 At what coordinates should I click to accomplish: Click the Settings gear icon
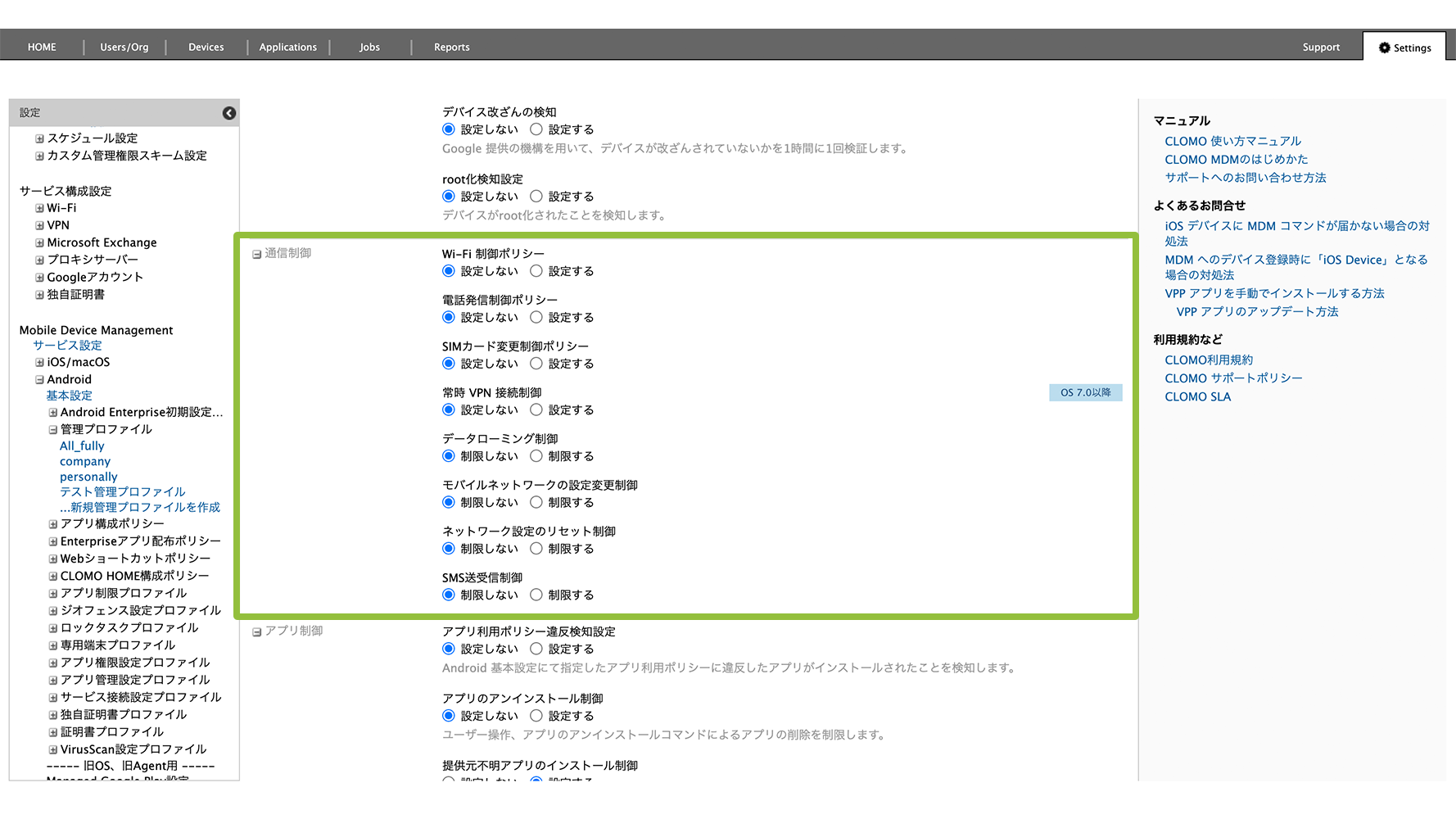pyautogui.click(x=1384, y=48)
